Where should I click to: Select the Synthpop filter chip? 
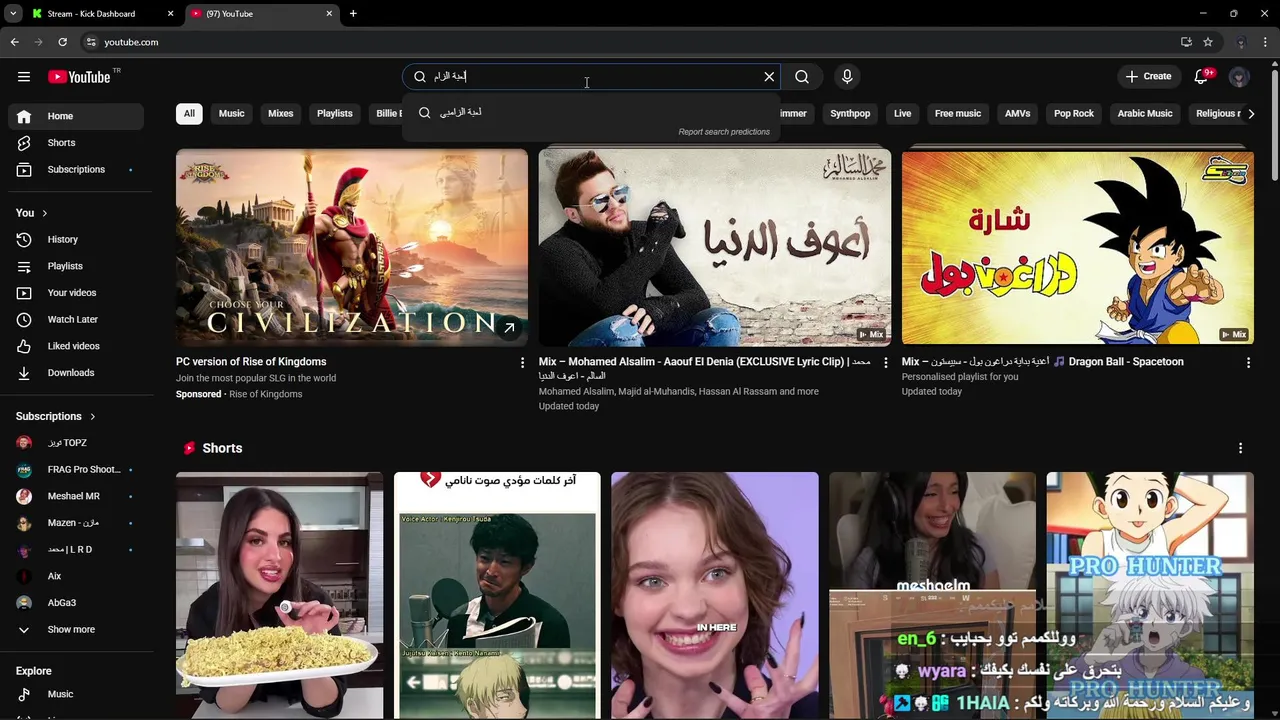coord(850,114)
